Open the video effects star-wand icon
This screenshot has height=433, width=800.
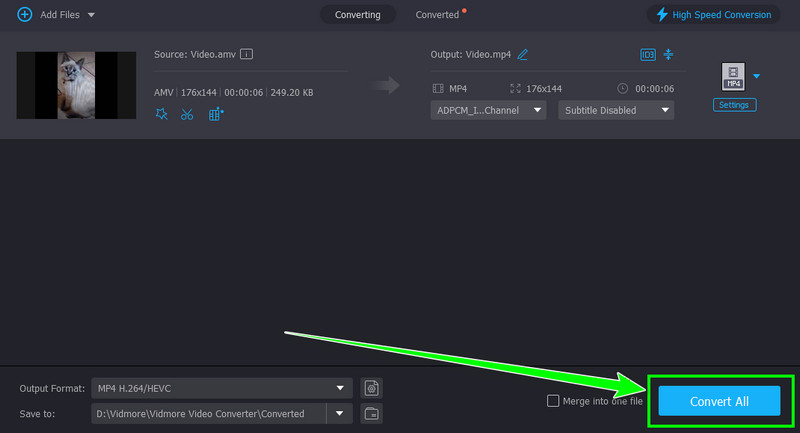tap(162, 114)
